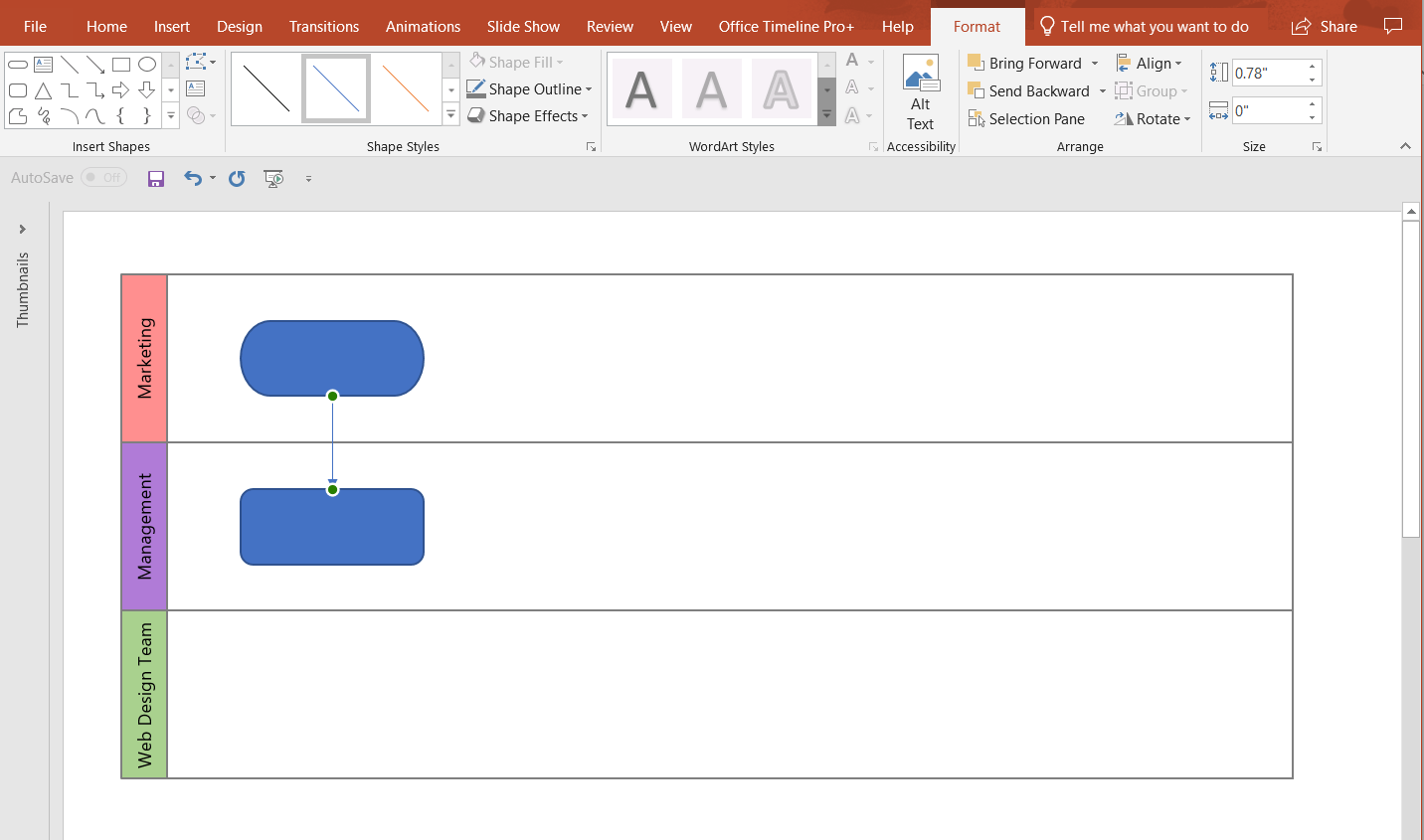
Task: Click the Bring Forward button
Action: 1031,62
